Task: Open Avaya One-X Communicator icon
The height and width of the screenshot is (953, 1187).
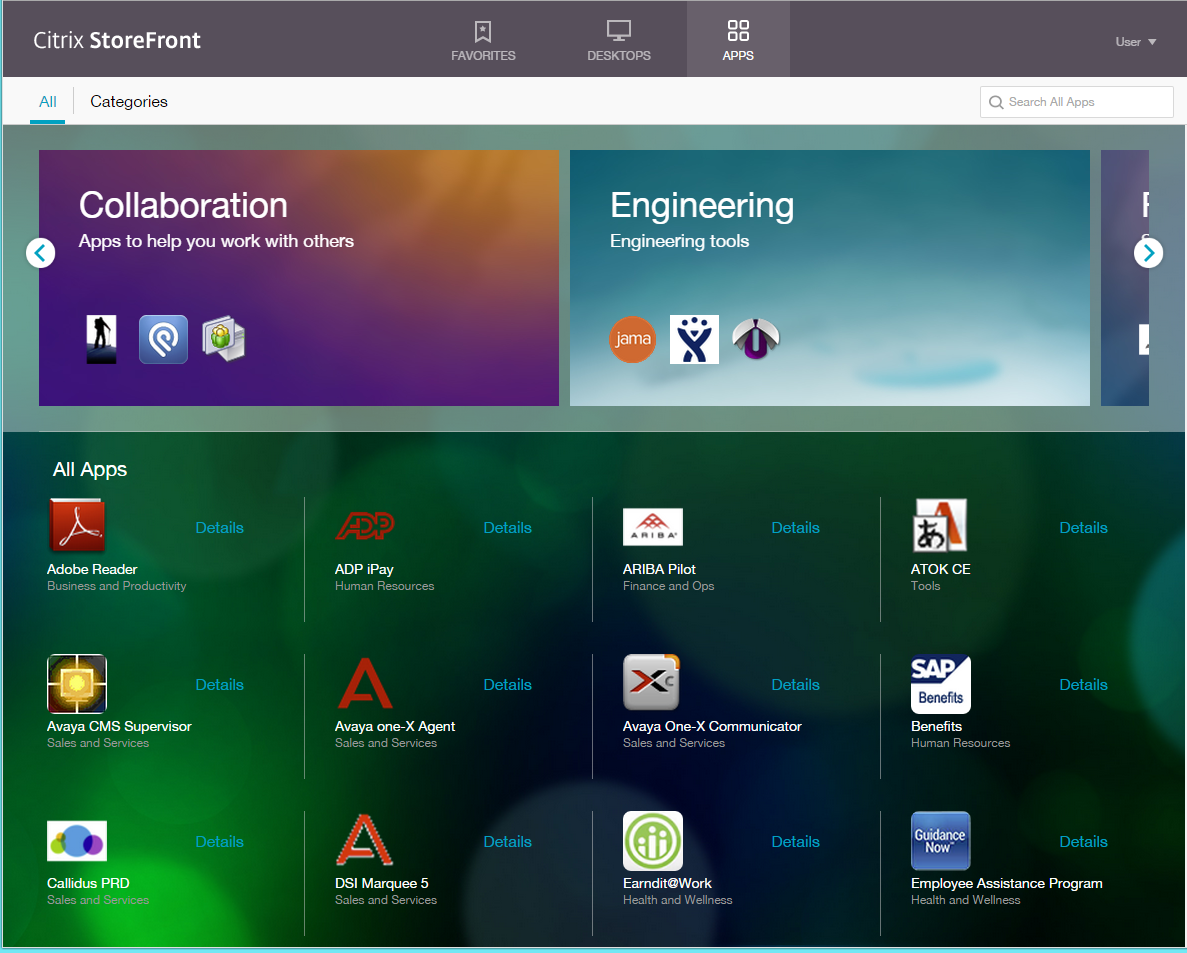Action: [x=652, y=684]
